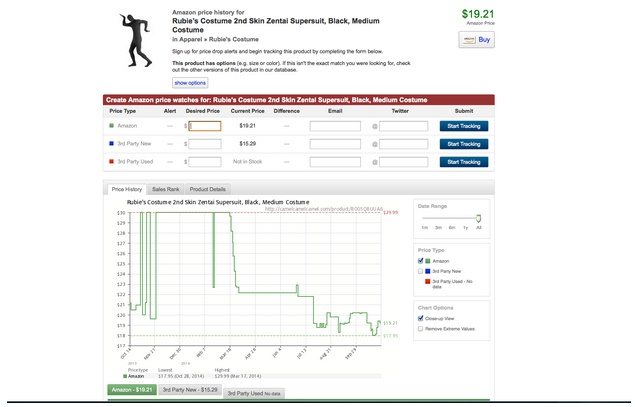Viewport: 635px width, 407px height.
Task: Enable the 3rd Party New price type checkbox
Action: [420, 271]
